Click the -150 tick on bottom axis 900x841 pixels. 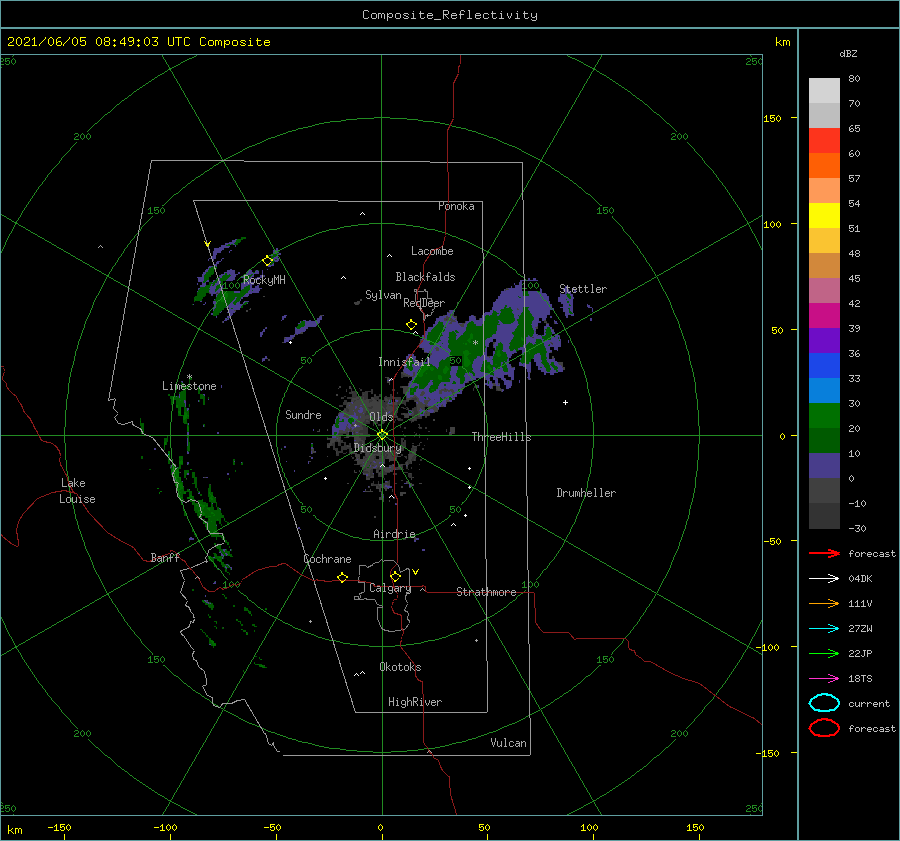tap(59, 827)
